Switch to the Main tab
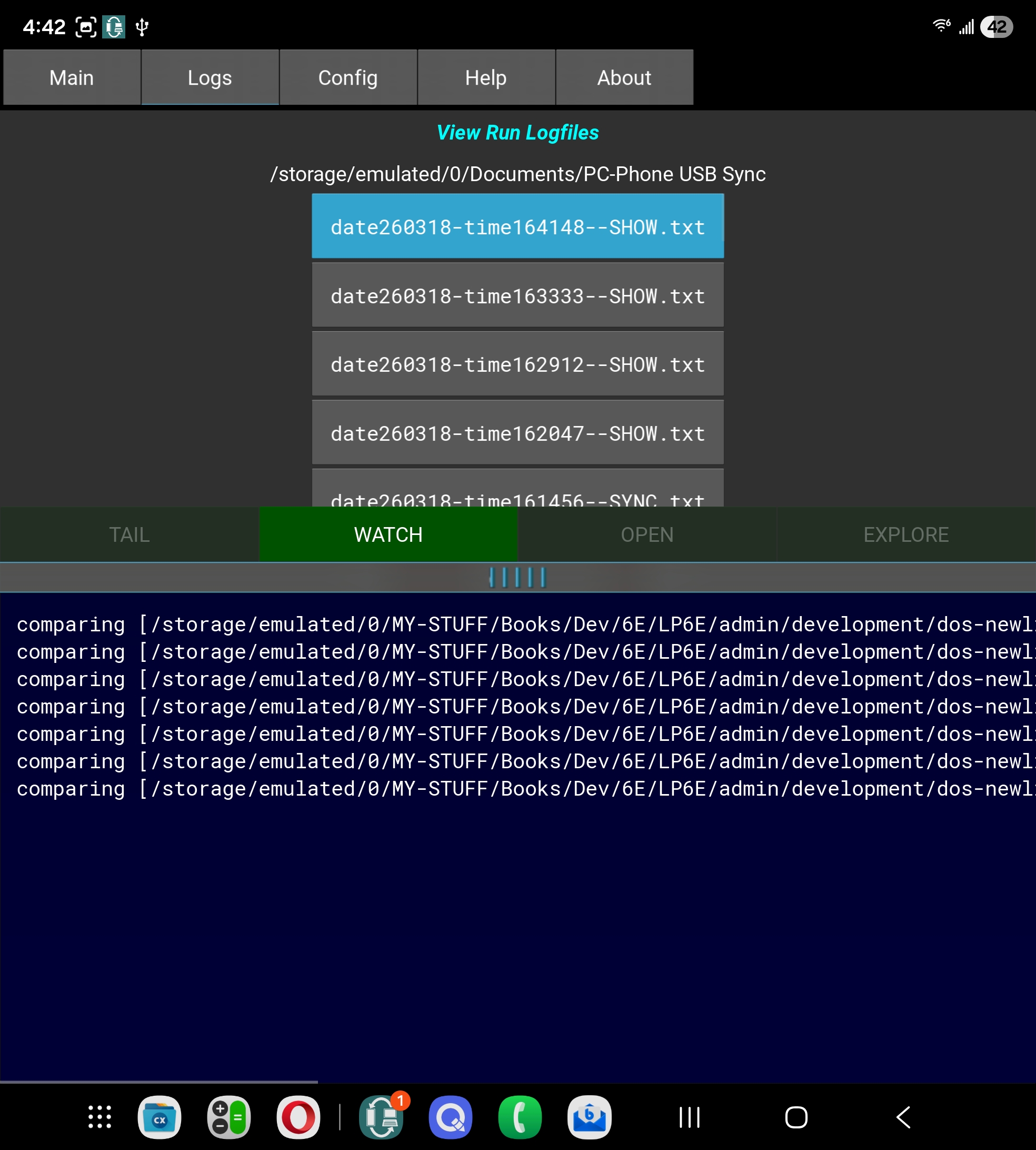 point(72,77)
